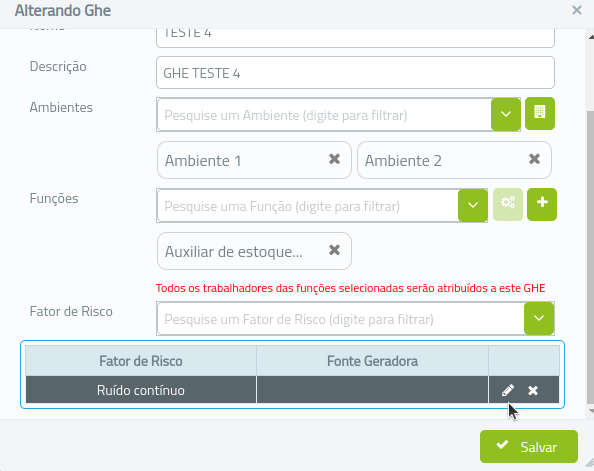Click the gears icon beside Funções

tap(508, 204)
